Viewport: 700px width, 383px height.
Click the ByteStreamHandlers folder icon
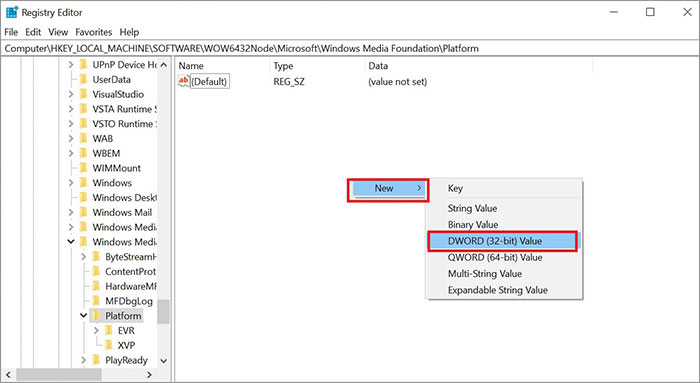click(96, 257)
